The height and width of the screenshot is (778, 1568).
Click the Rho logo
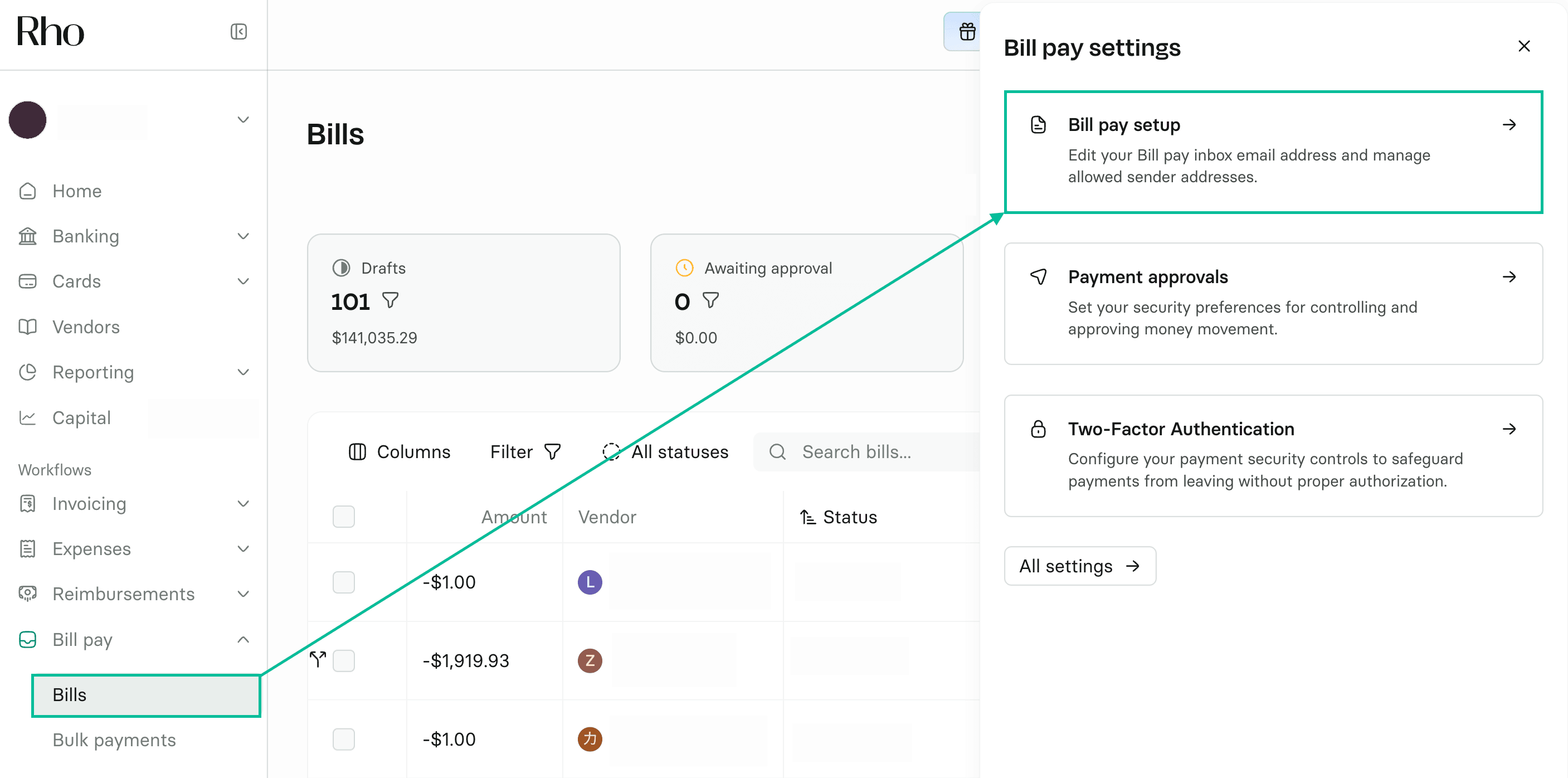coord(50,32)
